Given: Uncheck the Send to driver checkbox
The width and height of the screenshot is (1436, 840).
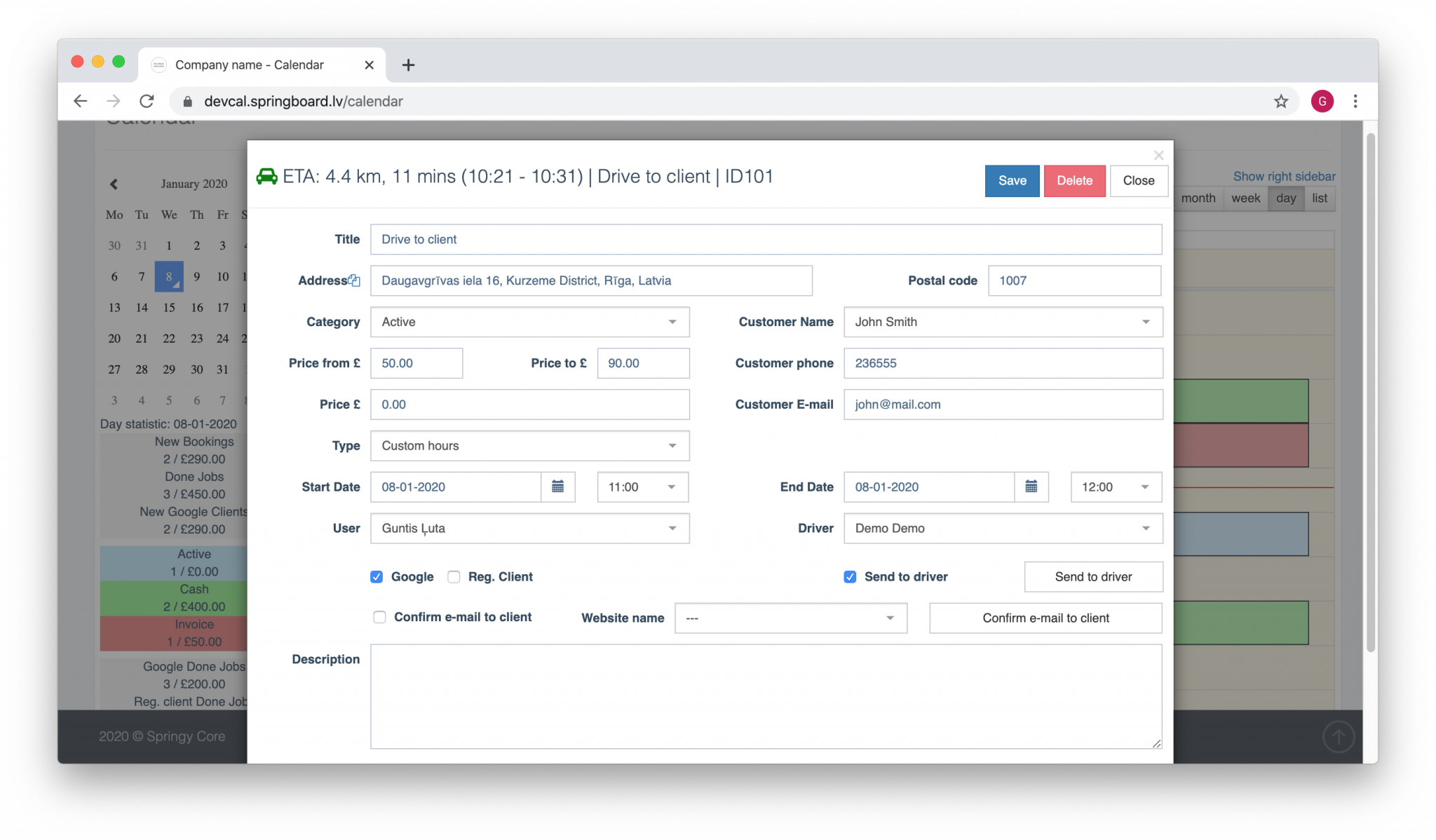Looking at the screenshot, I should pyautogui.click(x=850, y=576).
